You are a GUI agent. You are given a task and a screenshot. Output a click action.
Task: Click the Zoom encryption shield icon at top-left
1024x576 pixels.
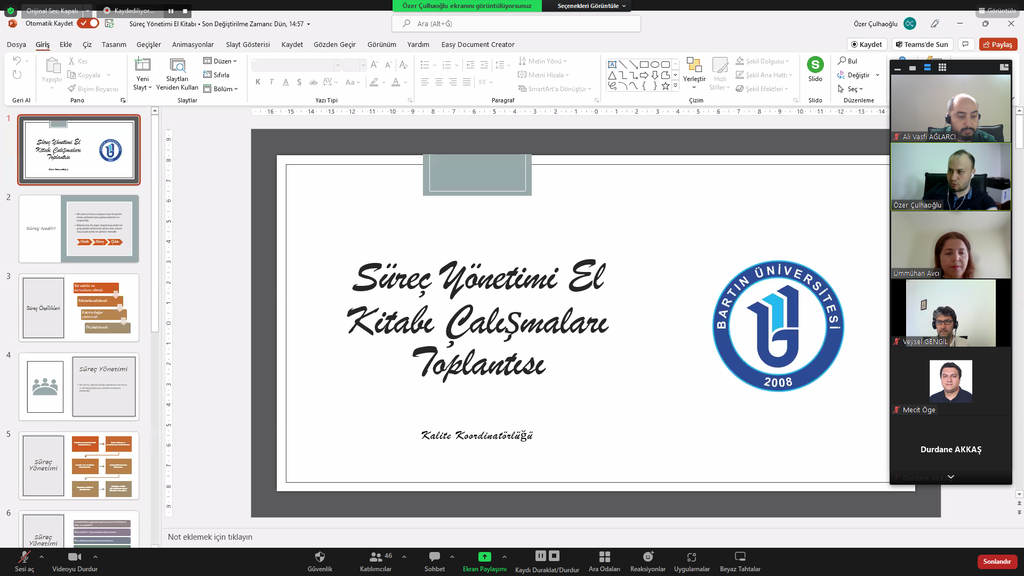coord(10,10)
